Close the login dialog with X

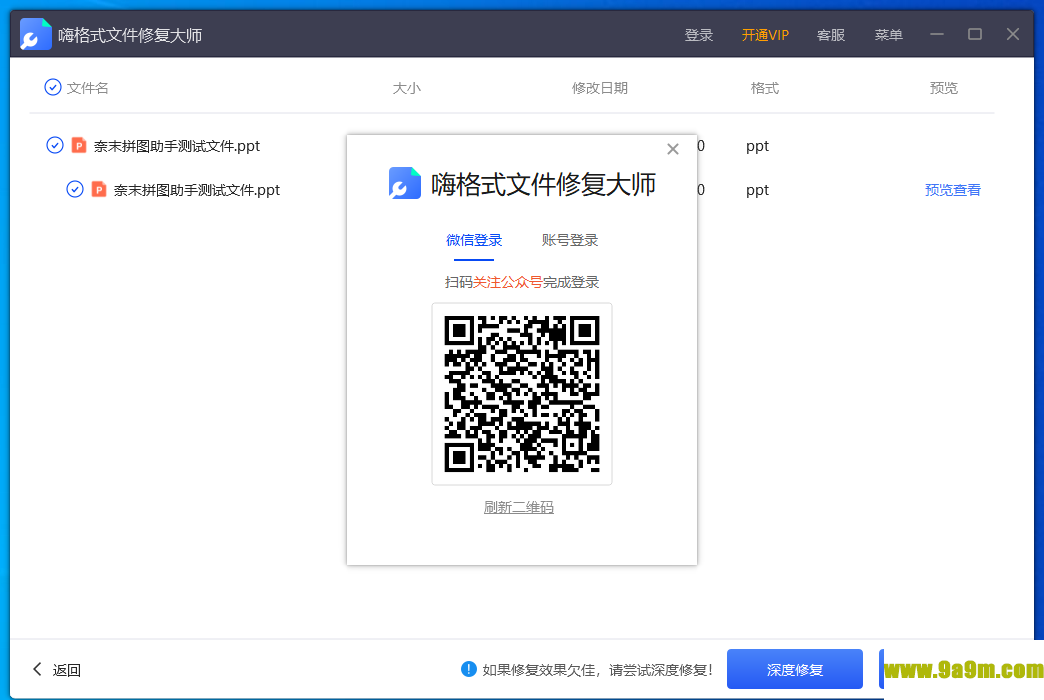pos(672,149)
